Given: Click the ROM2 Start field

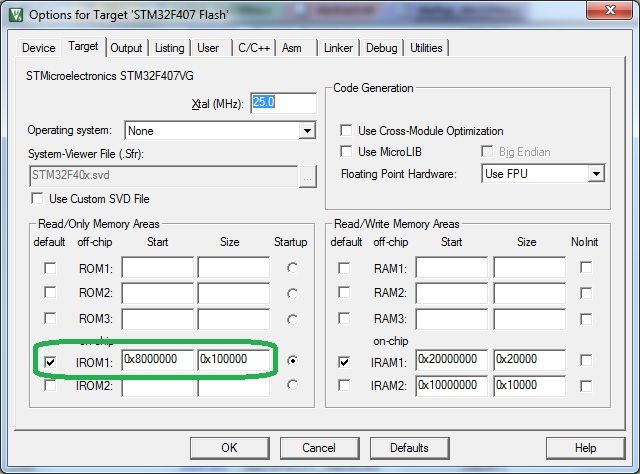Looking at the screenshot, I should pyautogui.click(x=158, y=293).
